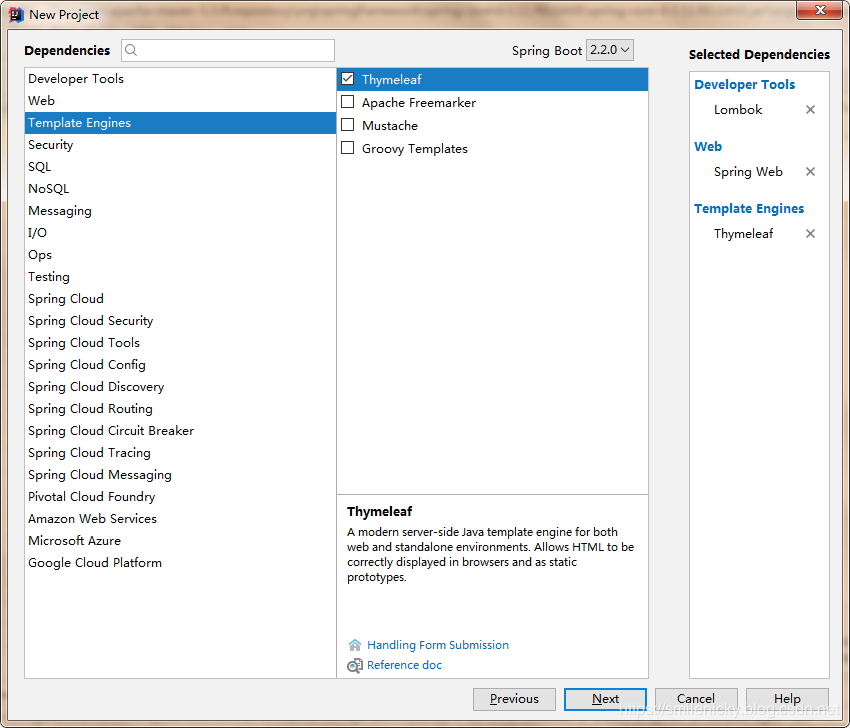Open the Handling Form Submission guide link
Image resolution: width=850 pixels, height=728 pixels.
pos(438,645)
